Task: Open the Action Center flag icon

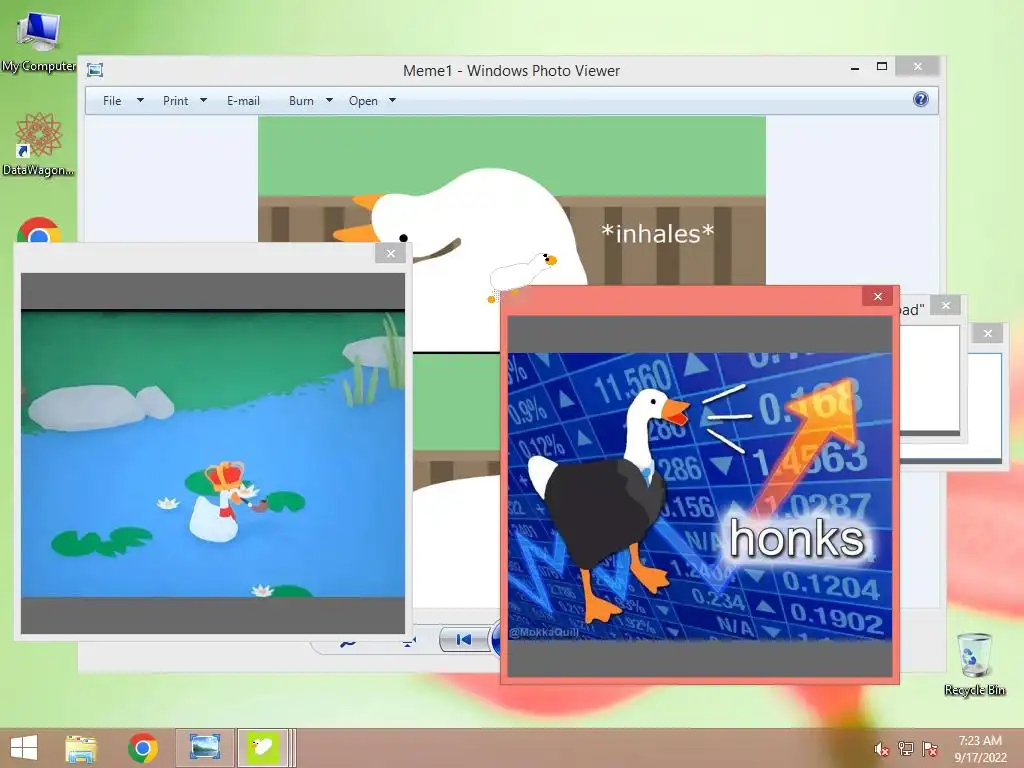Action: coord(929,748)
